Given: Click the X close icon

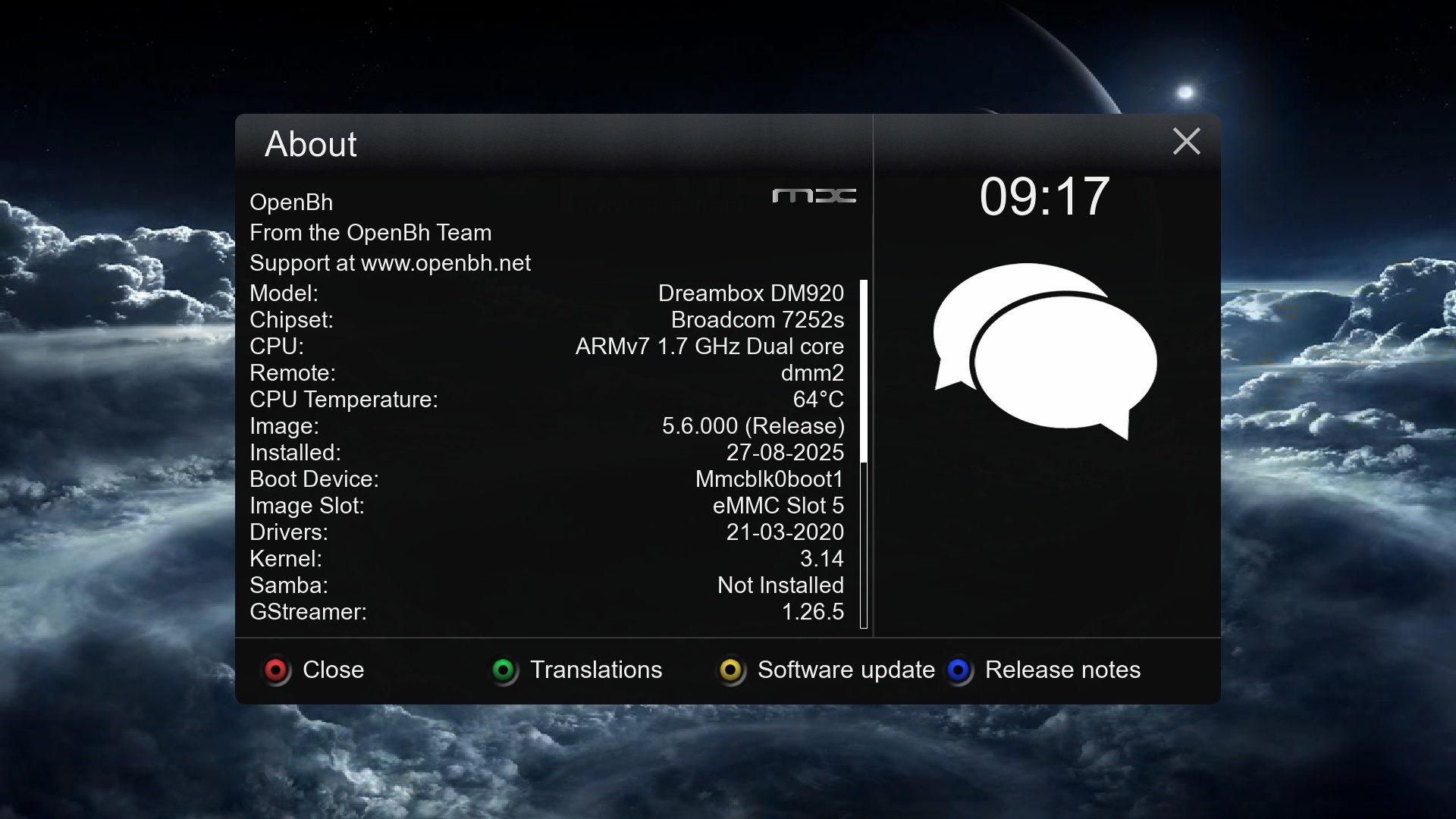Looking at the screenshot, I should pyautogui.click(x=1186, y=141).
